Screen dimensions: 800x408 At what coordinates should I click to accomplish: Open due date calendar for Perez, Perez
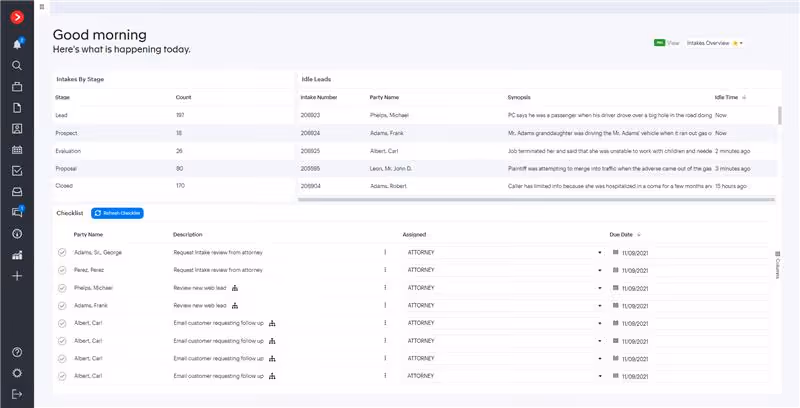(x=615, y=270)
